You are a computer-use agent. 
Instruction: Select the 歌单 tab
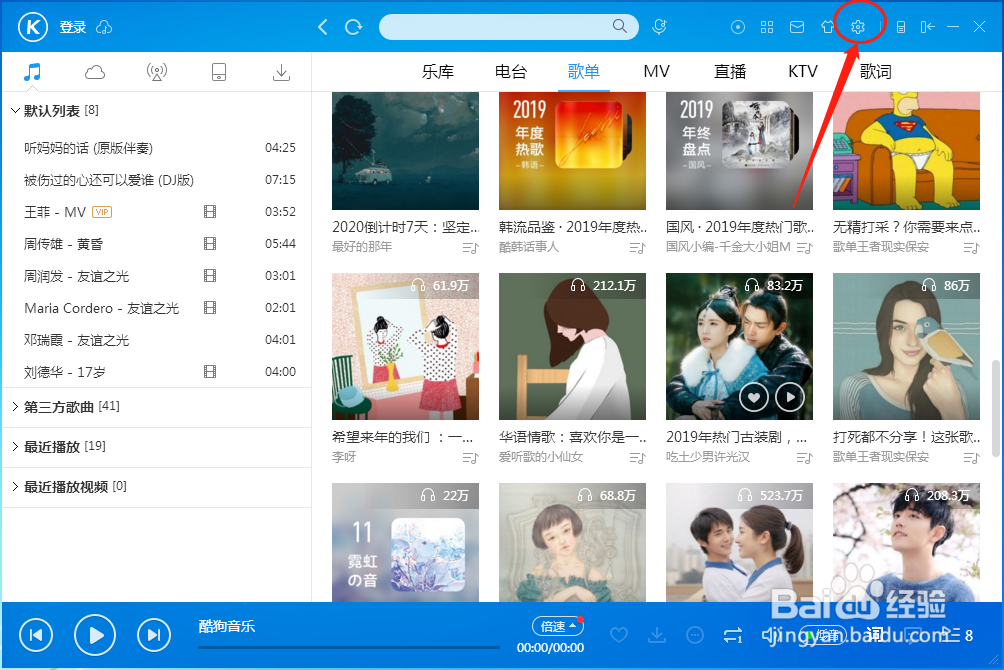(584, 72)
